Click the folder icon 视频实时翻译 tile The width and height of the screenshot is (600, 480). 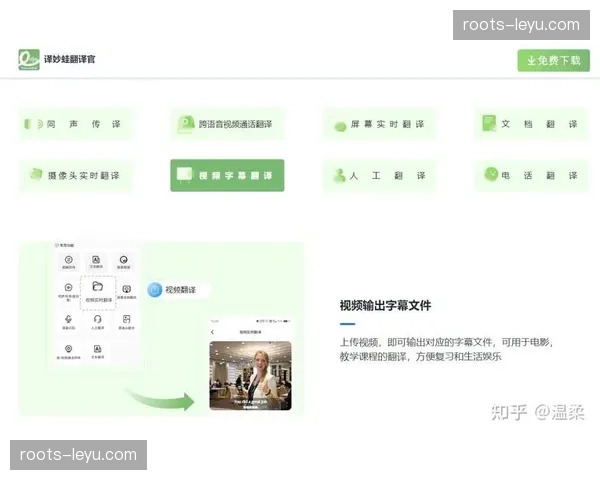click(x=98, y=292)
